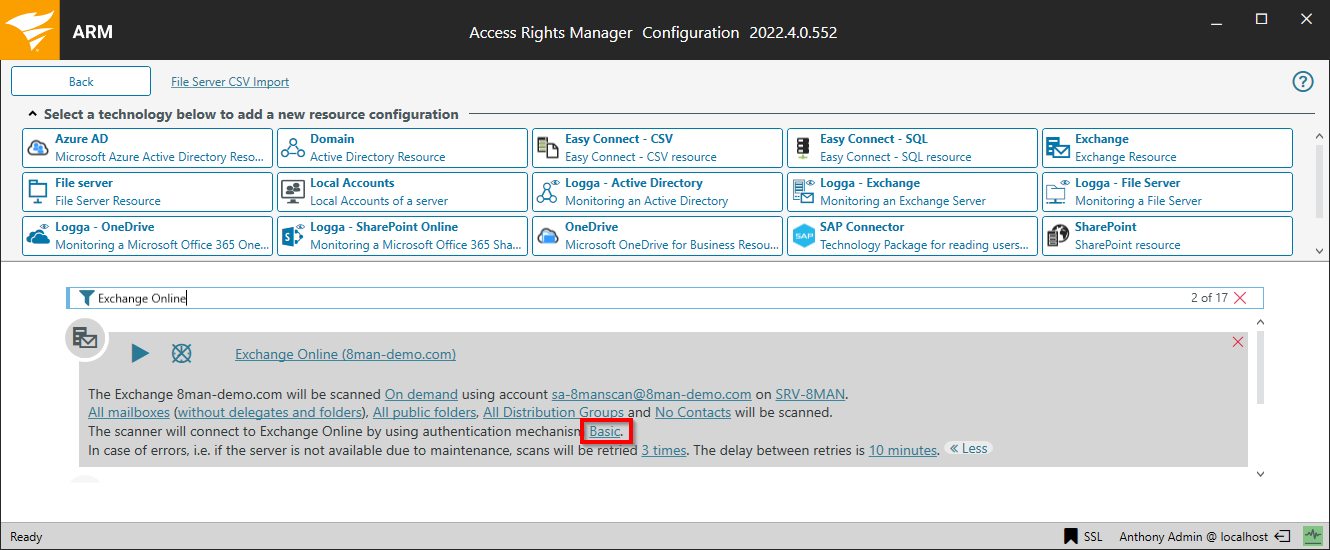This screenshot has width=1330, height=550.
Task: Click the SSL bookmark icon in status bar
Action: (1071, 537)
